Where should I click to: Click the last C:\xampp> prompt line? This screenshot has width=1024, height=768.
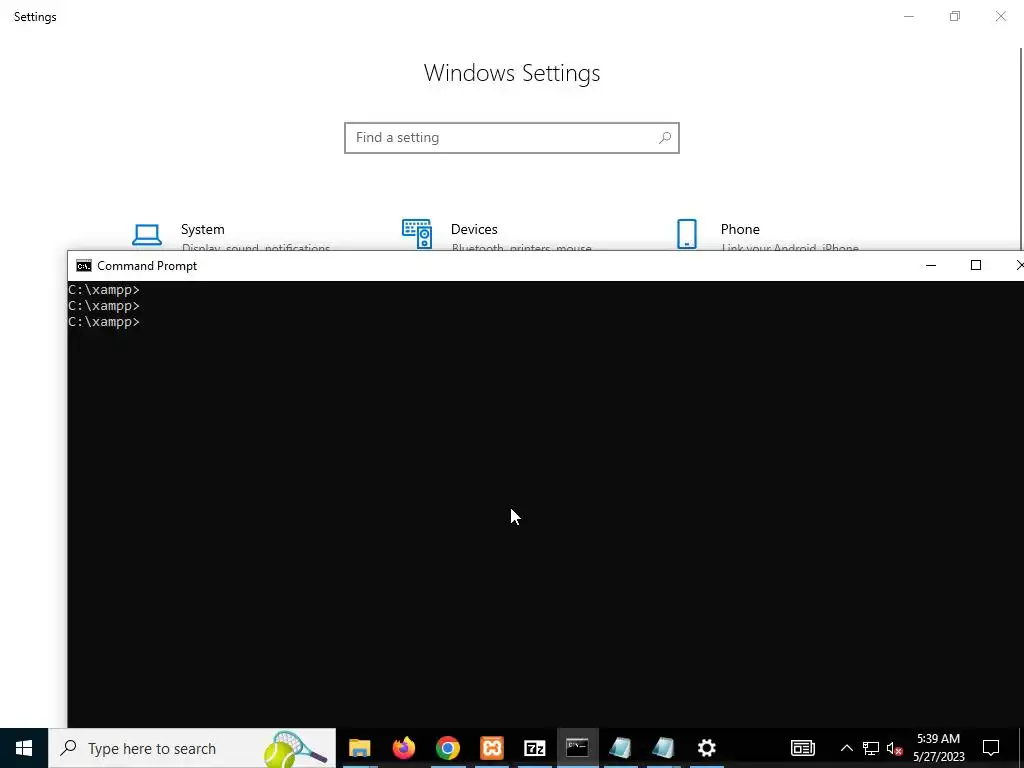point(104,322)
